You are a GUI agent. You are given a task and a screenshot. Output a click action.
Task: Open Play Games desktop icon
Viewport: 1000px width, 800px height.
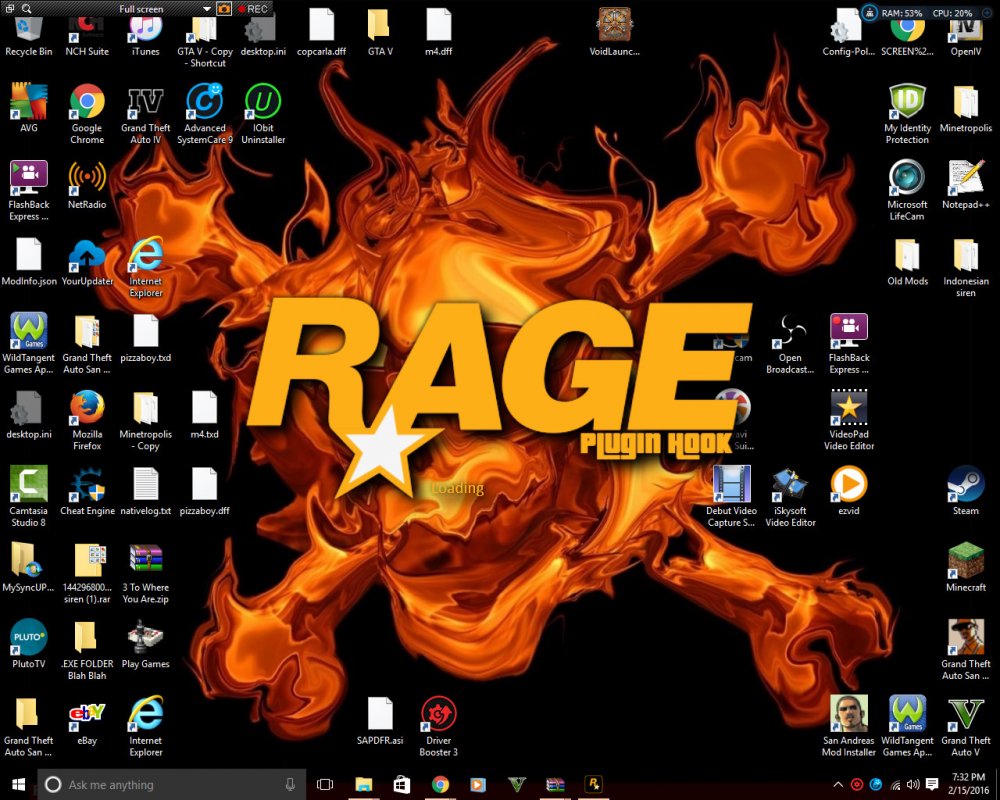[145, 643]
